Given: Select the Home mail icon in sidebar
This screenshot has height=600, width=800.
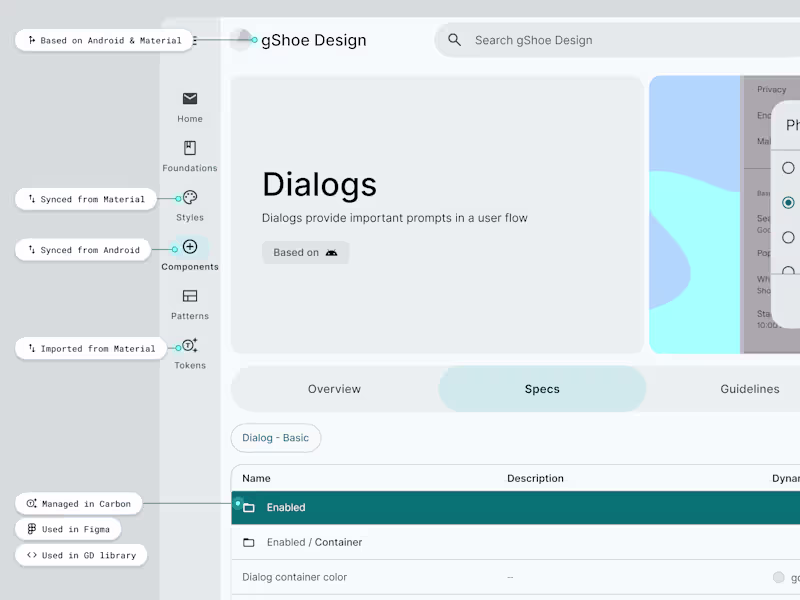Looking at the screenshot, I should (189, 99).
